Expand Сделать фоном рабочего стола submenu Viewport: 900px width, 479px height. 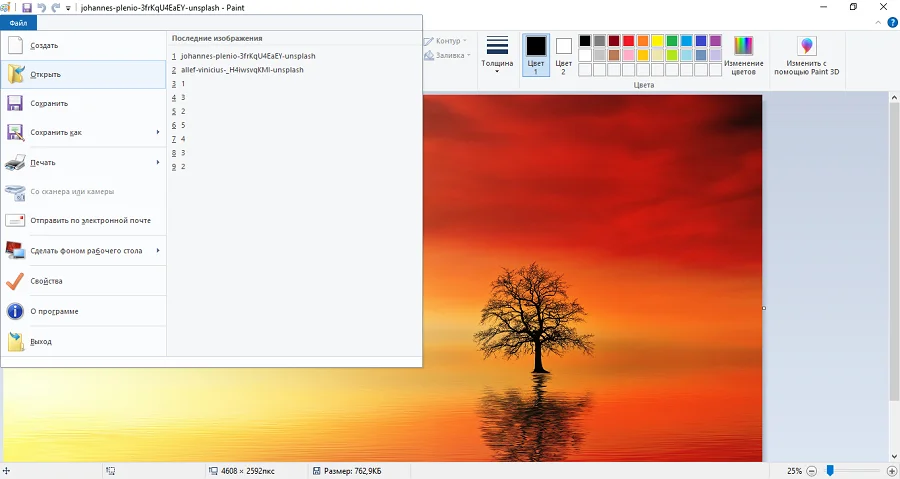point(158,251)
